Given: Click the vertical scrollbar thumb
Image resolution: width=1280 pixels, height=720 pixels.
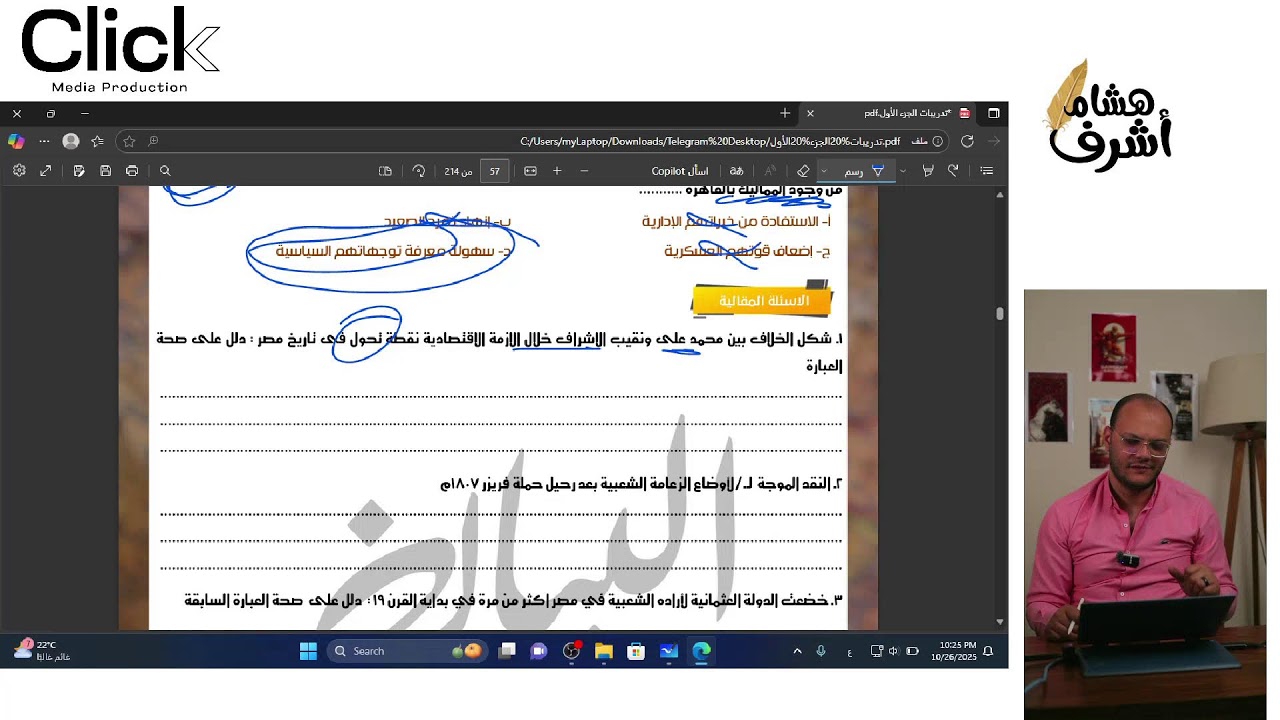Looking at the screenshot, I should coord(1000,313).
